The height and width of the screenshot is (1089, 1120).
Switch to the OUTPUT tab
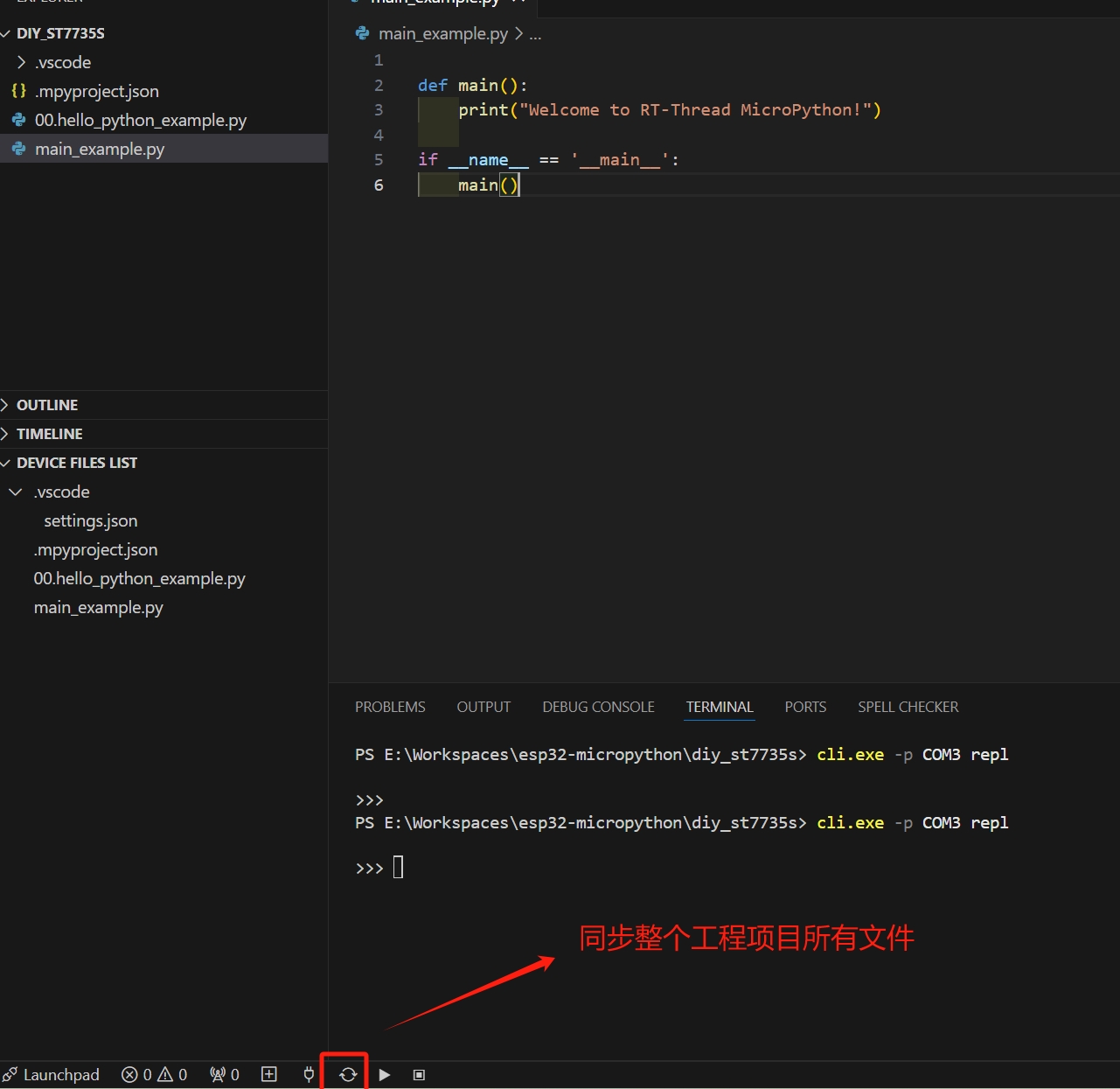(x=483, y=707)
